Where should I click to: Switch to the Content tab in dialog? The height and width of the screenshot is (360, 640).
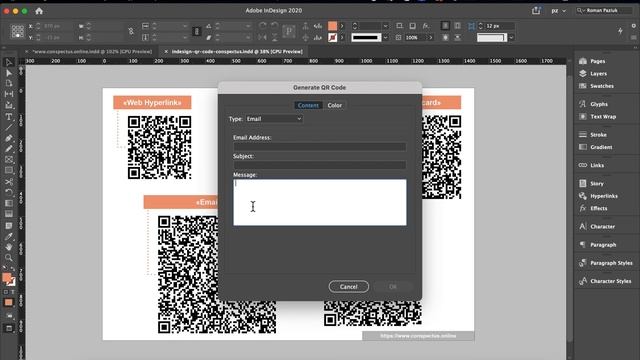coord(308,105)
